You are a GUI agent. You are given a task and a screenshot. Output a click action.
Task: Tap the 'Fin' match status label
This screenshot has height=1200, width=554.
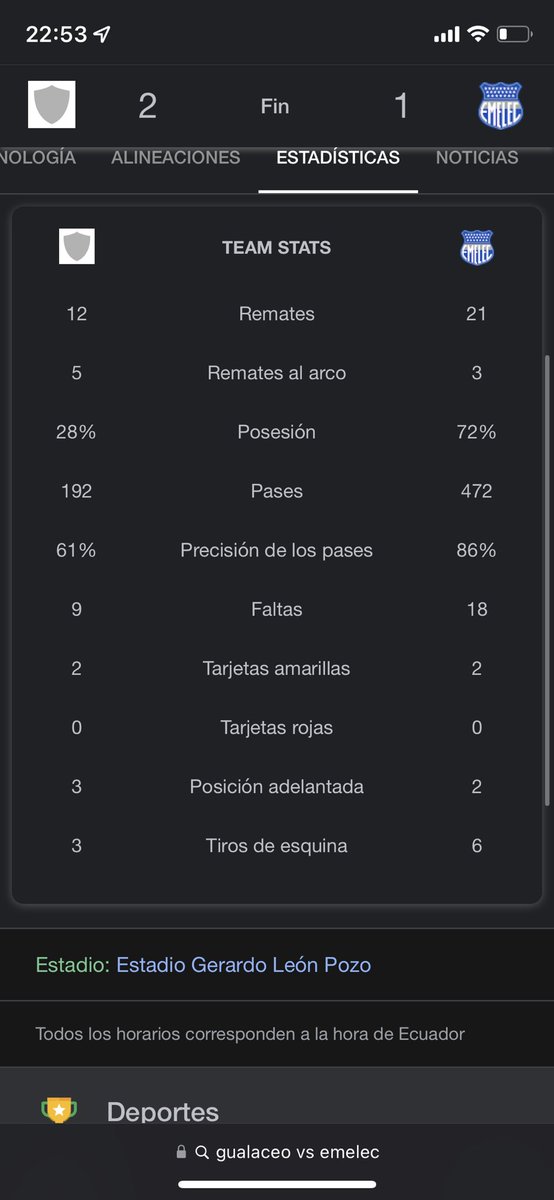coord(275,106)
